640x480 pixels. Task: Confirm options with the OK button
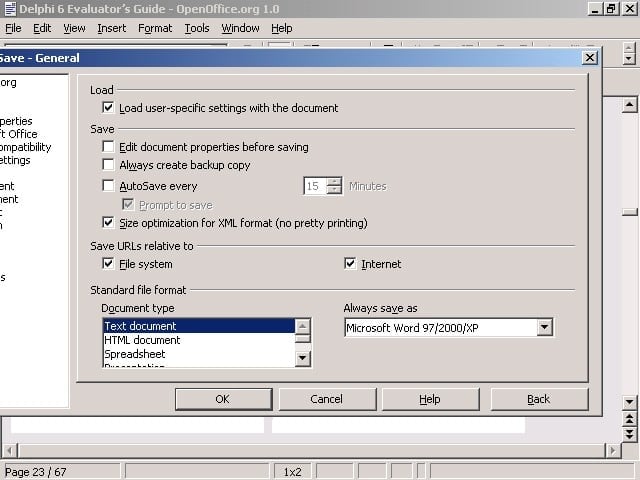click(223, 399)
